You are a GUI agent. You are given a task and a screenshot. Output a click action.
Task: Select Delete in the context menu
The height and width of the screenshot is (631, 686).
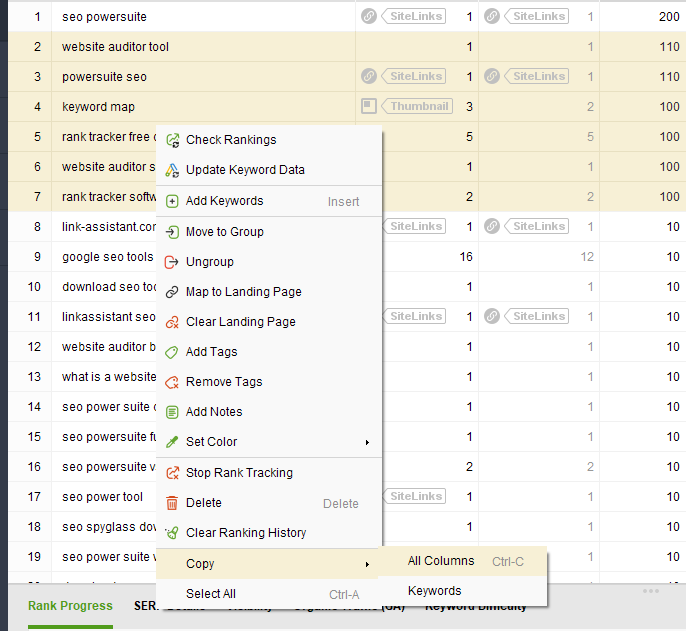point(269,503)
